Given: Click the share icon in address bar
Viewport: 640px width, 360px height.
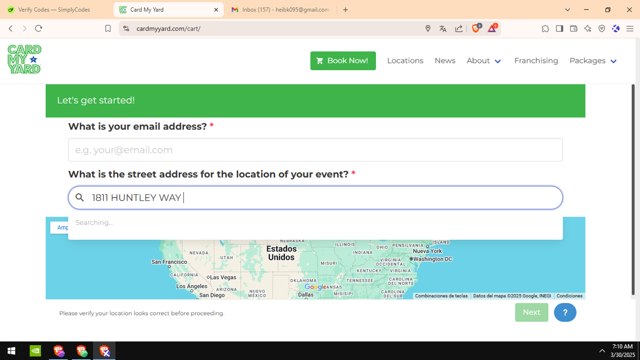Looking at the screenshot, I should (459, 29).
